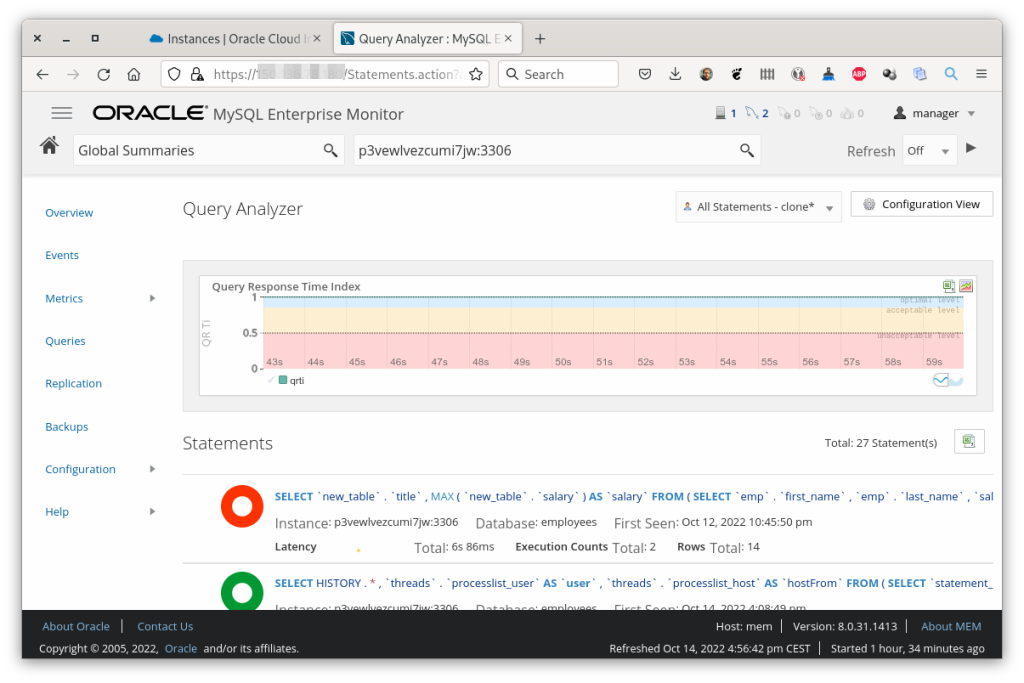This screenshot has width=1024, height=683.
Task: Open the Contact Us footer link
Action: click(x=165, y=626)
